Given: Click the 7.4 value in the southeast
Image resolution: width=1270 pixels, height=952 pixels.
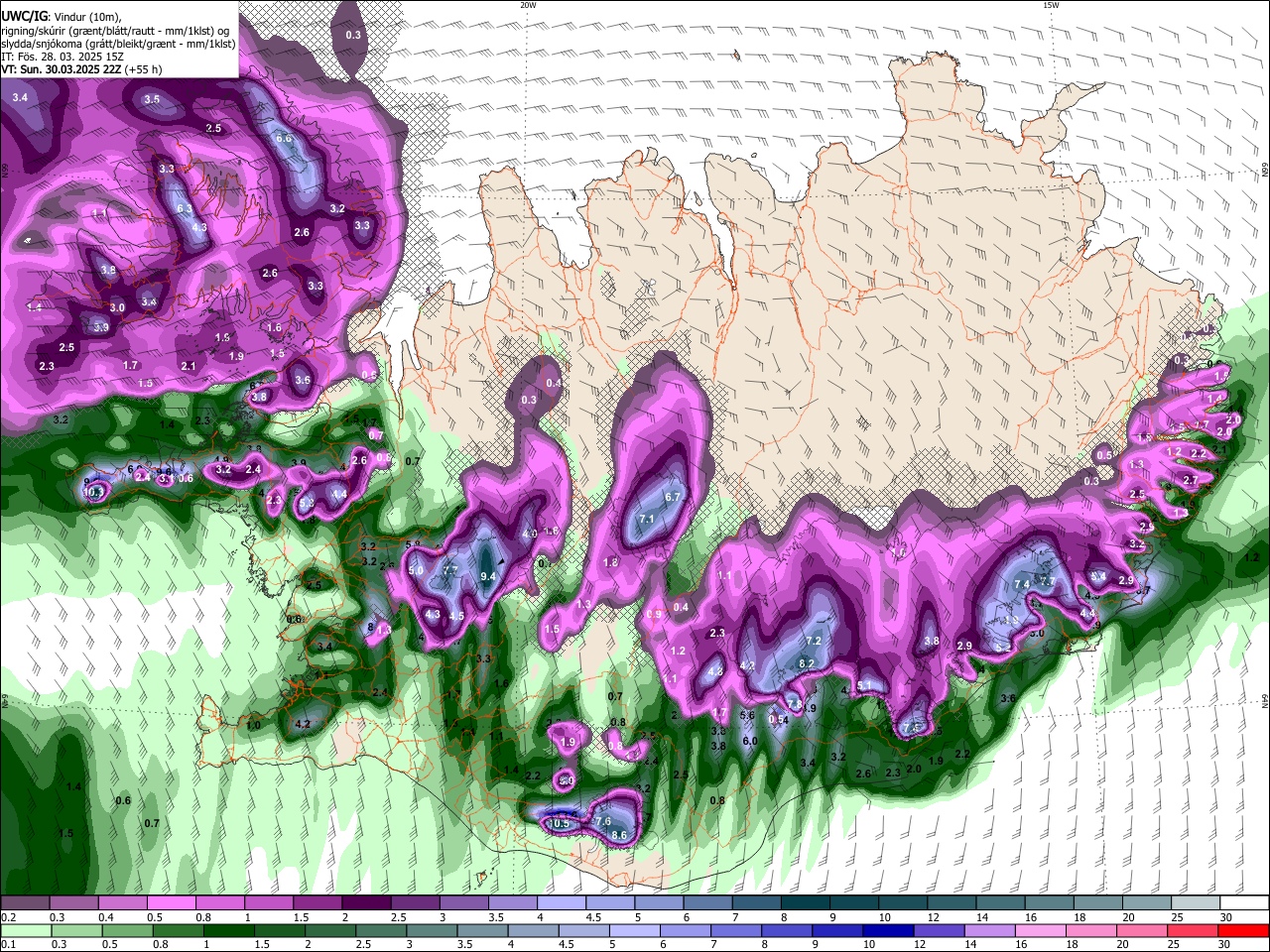Looking at the screenshot, I should point(1021,585).
